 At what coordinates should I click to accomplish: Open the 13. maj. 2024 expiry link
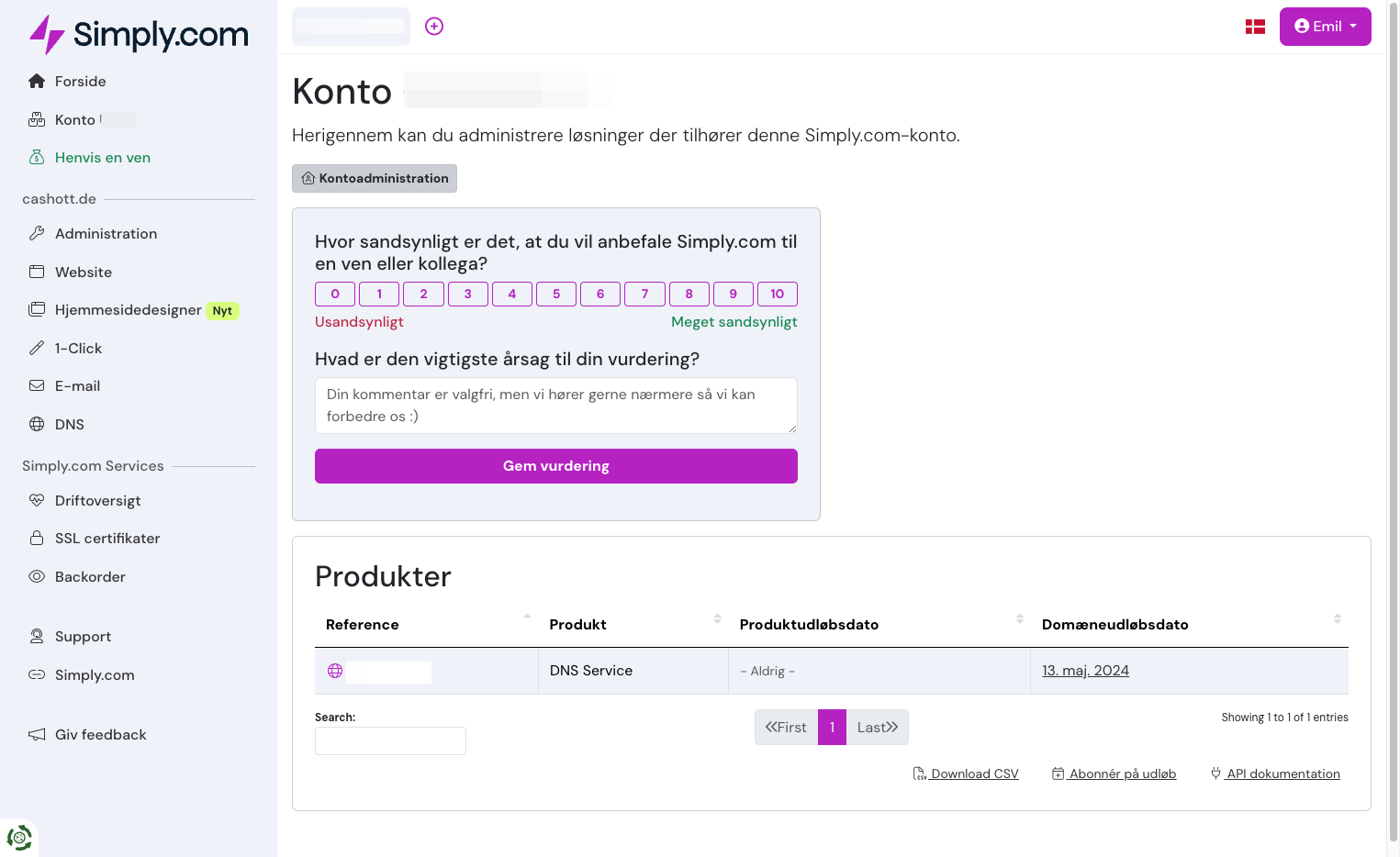pyautogui.click(x=1085, y=671)
